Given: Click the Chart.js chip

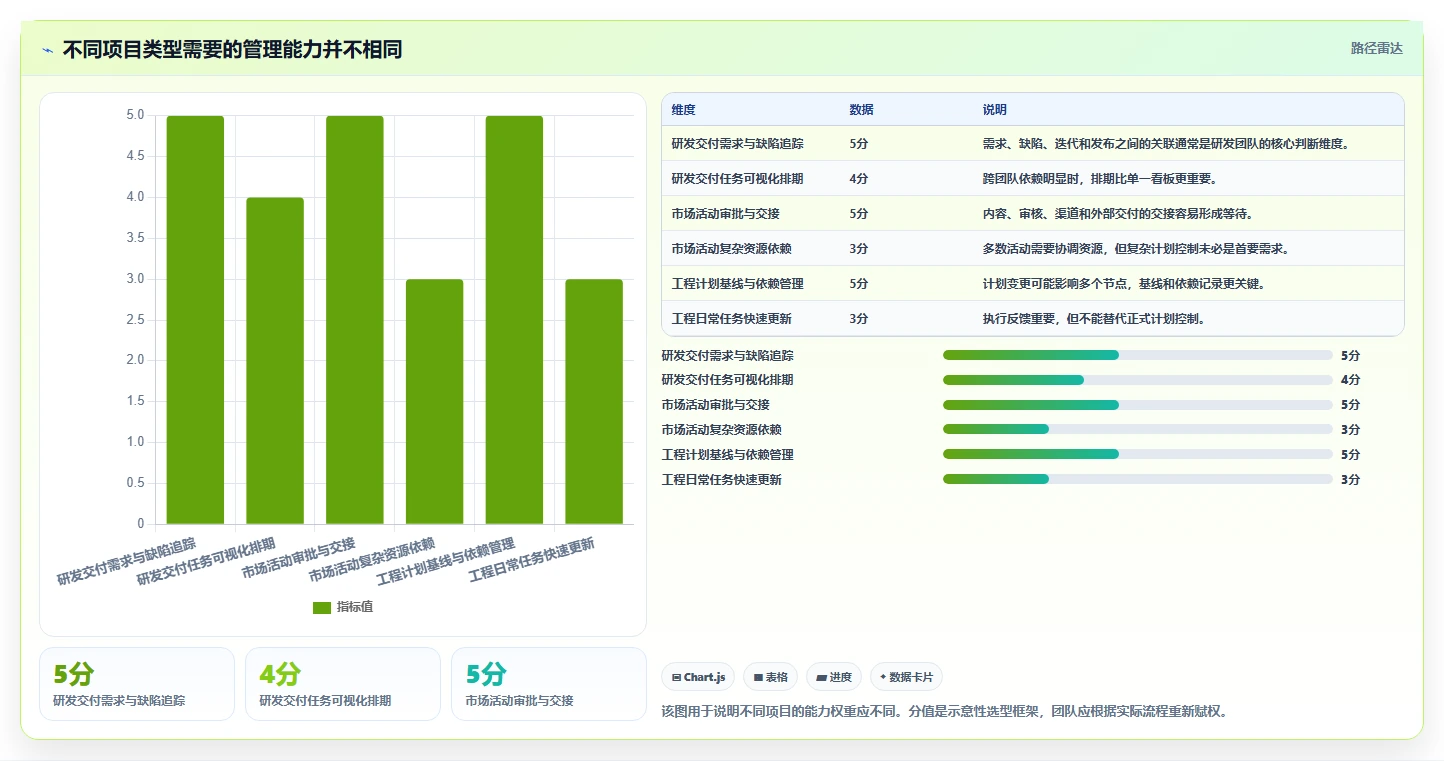Looking at the screenshot, I should [x=698, y=677].
